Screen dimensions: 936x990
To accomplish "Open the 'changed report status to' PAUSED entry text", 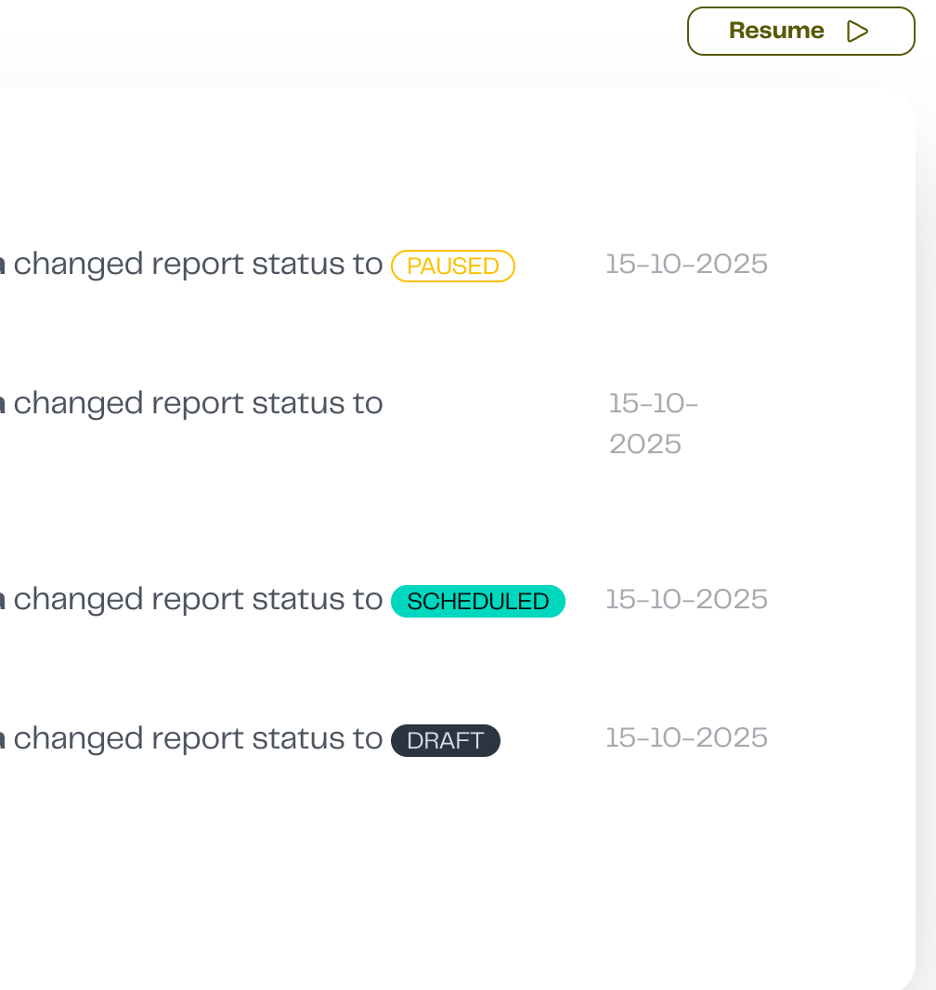I will (x=198, y=265).
